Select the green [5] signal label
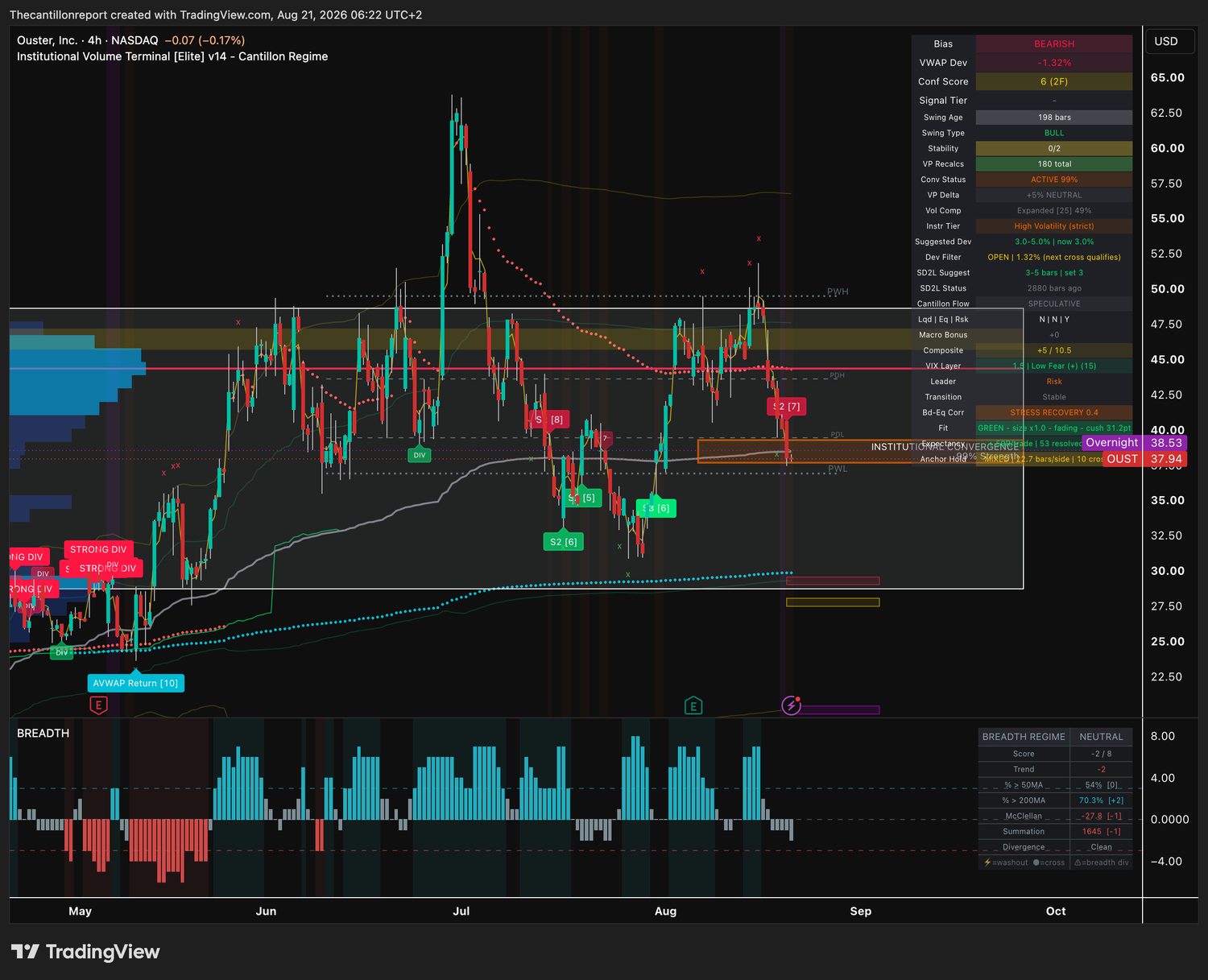The width and height of the screenshot is (1208, 980). click(x=583, y=498)
